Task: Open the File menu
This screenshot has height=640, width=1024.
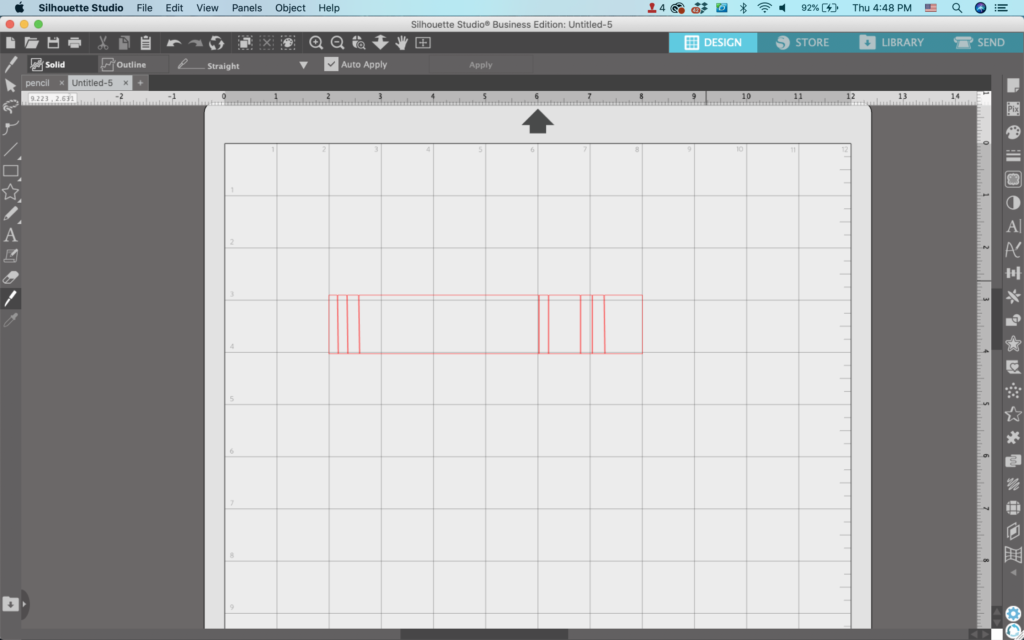Action: click(x=144, y=8)
